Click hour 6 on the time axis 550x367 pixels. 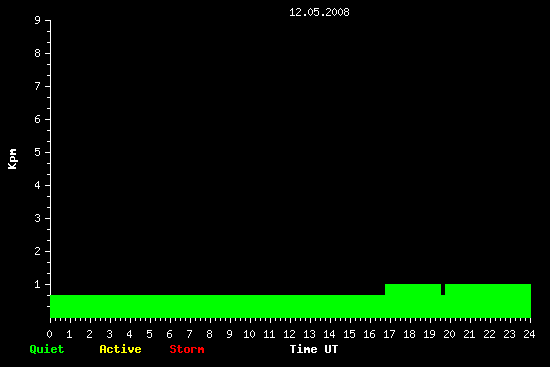[x=169, y=334]
